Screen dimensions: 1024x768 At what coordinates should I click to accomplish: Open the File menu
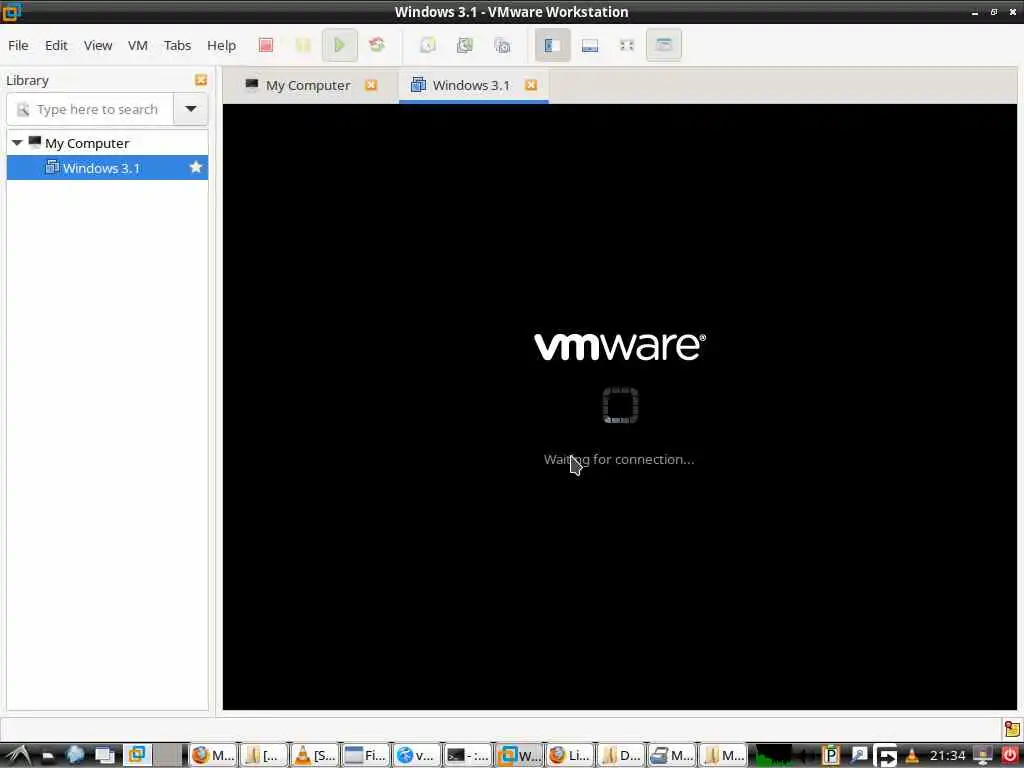point(18,45)
